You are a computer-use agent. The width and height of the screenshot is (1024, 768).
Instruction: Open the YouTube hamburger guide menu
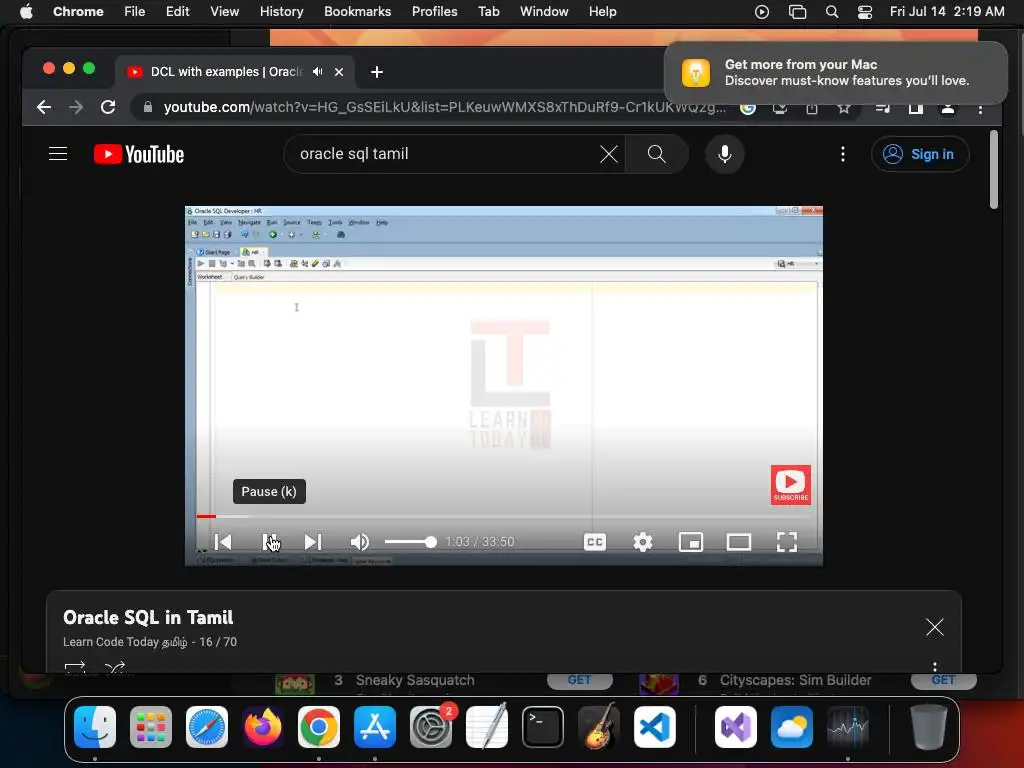[58, 154]
